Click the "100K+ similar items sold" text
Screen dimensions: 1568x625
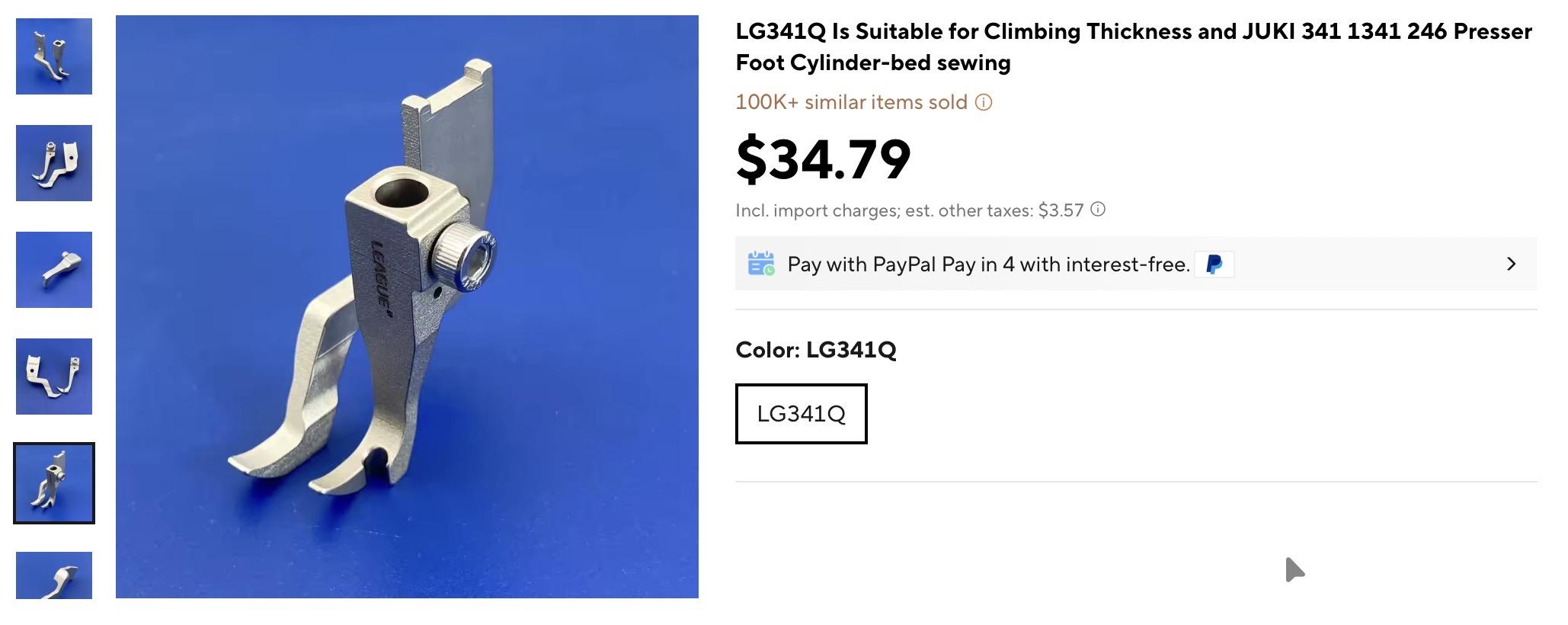[851, 102]
